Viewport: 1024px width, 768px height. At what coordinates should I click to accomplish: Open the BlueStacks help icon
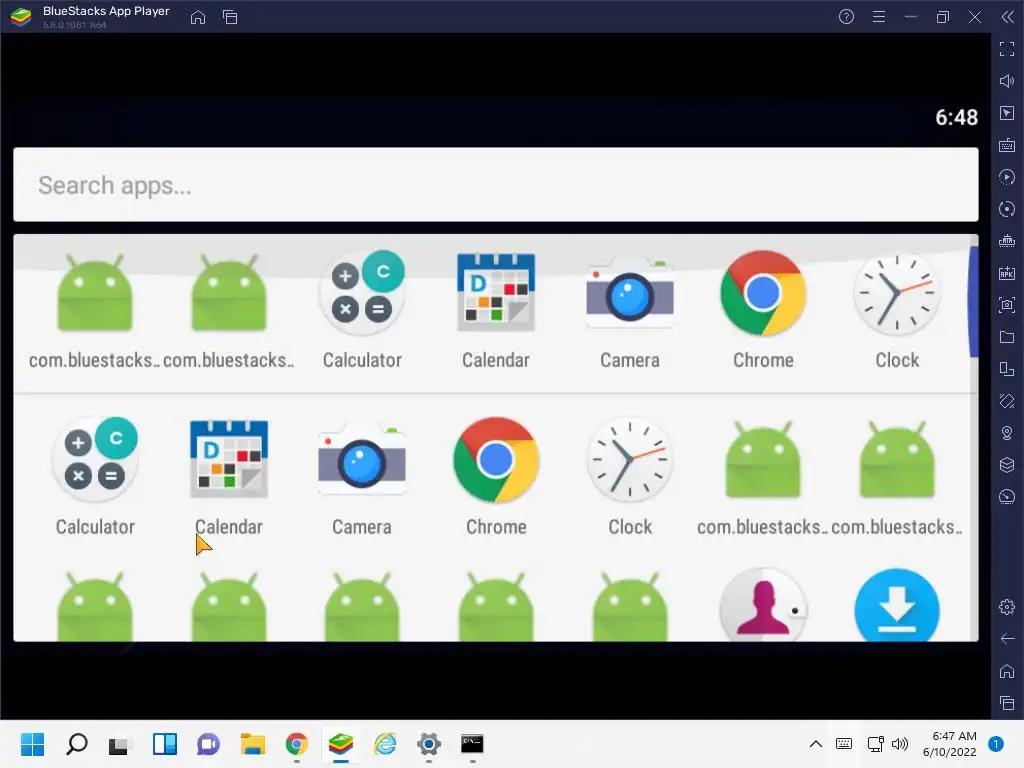[x=846, y=17]
